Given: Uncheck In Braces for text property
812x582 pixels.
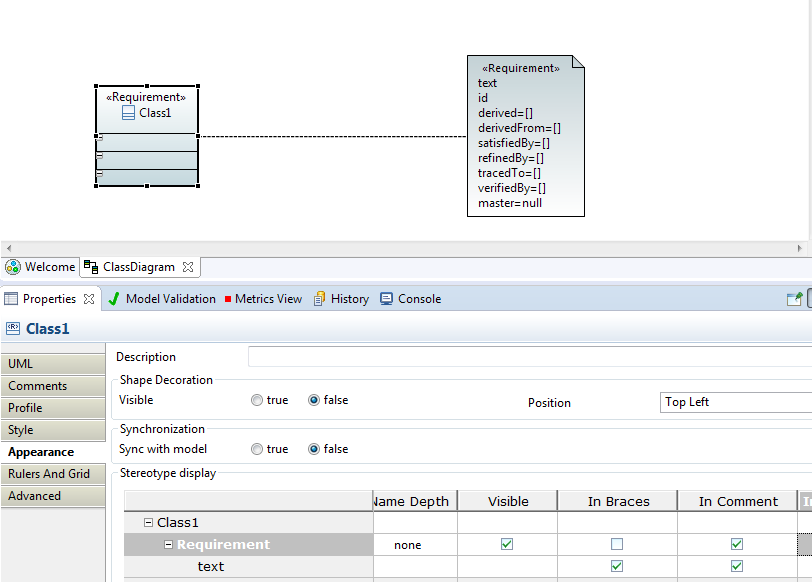Looking at the screenshot, I should coord(617,566).
